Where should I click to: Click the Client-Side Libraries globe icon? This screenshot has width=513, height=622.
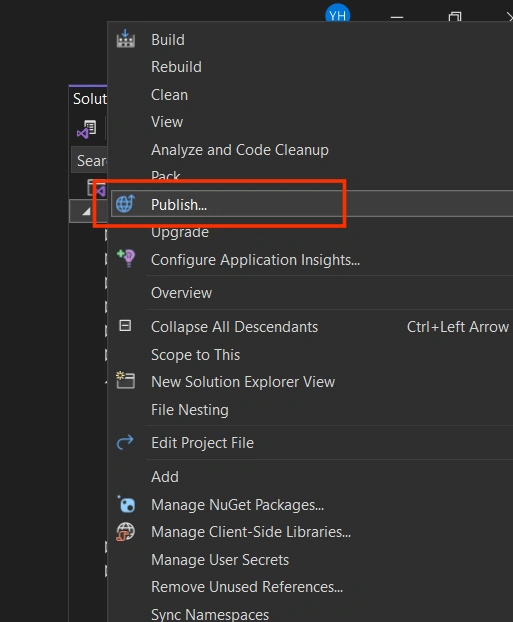pyautogui.click(x=125, y=532)
